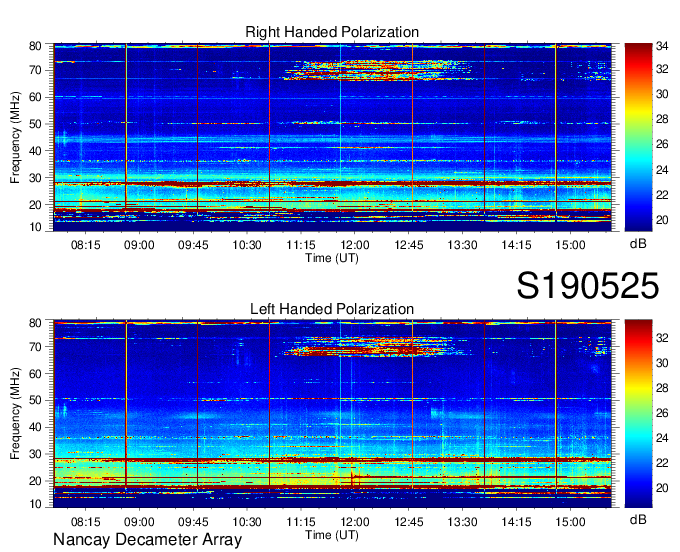Click the 10 MHz tick of Right Handed plot
The image size is (680, 552).
pos(35,227)
